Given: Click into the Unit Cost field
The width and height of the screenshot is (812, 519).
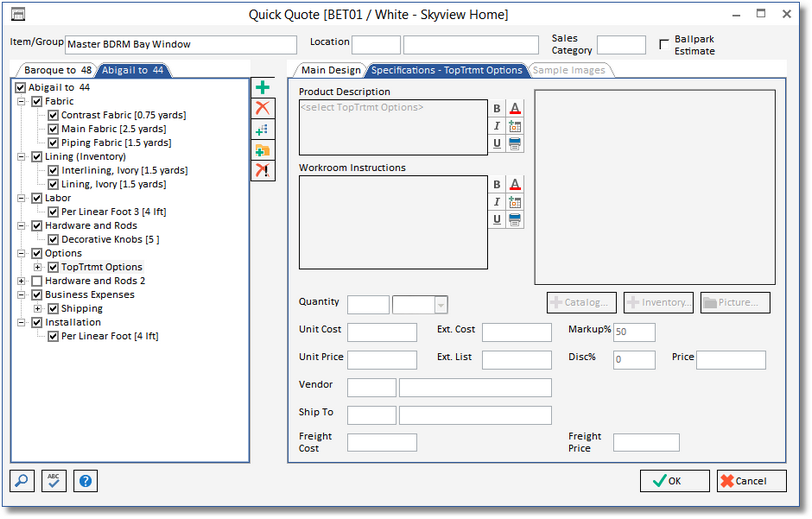Looking at the screenshot, I should click(382, 333).
